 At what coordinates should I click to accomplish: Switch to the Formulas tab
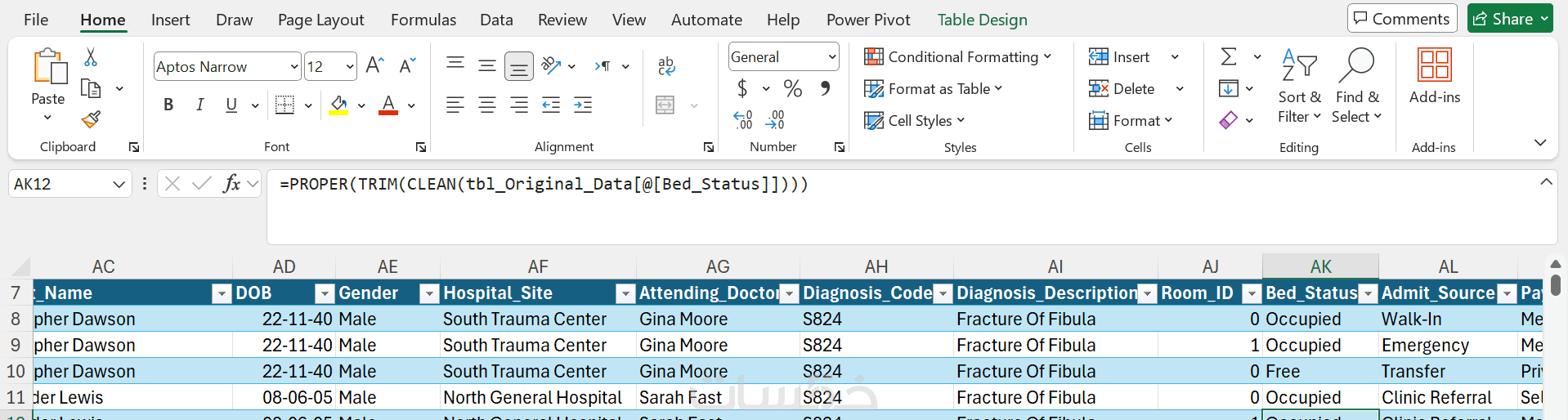[423, 20]
